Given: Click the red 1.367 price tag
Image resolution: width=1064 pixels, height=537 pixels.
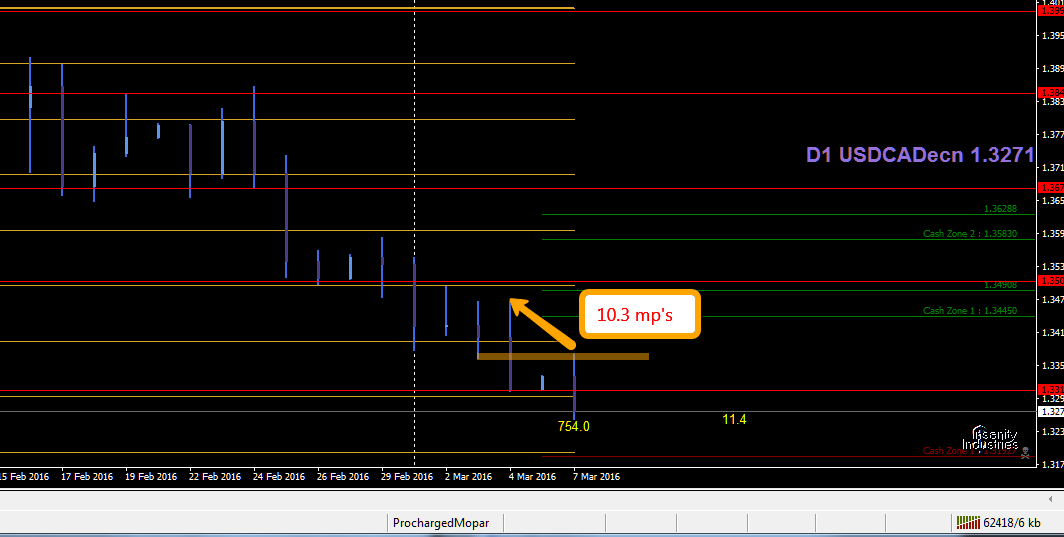Looking at the screenshot, I should point(1052,187).
